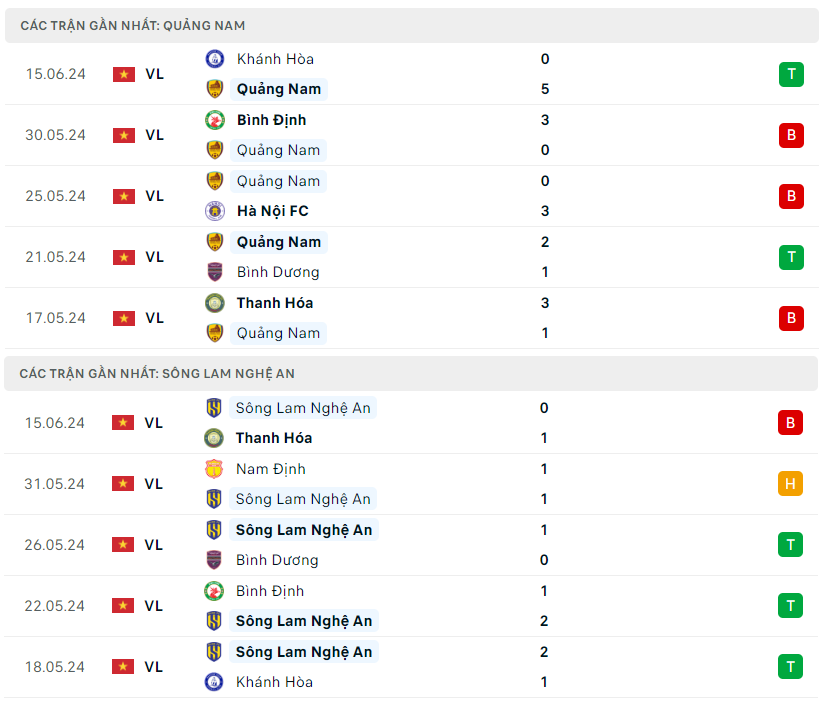Click the Hà Nội FC club logo
Image resolution: width=824 pixels, height=707 pixels.
pyautogui.click(x=214, y=211)
